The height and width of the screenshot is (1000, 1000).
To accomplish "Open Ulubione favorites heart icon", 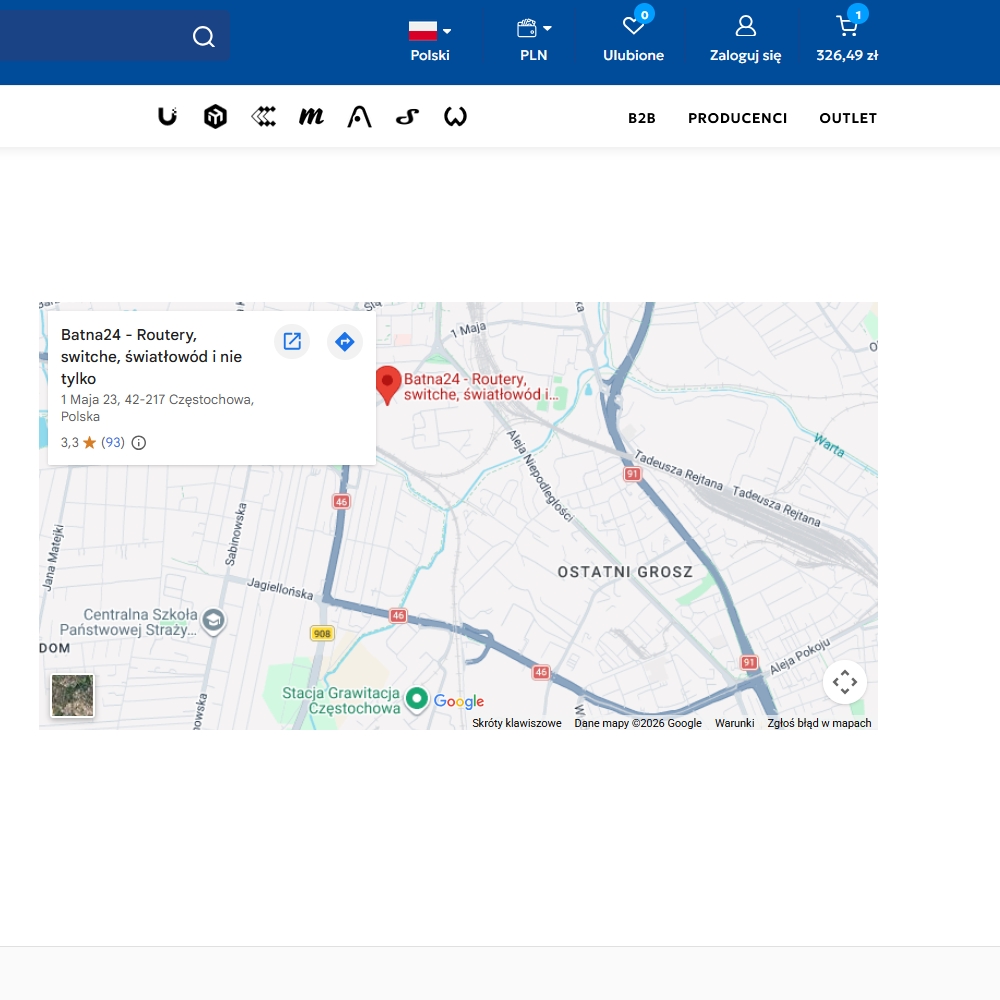I will point(633,26).
